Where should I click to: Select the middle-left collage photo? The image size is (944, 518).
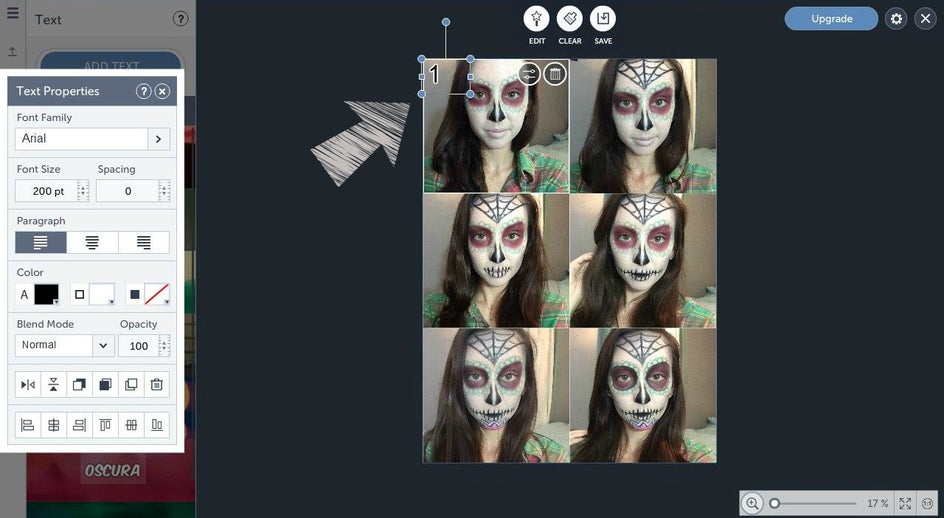[x=496, y=260]
